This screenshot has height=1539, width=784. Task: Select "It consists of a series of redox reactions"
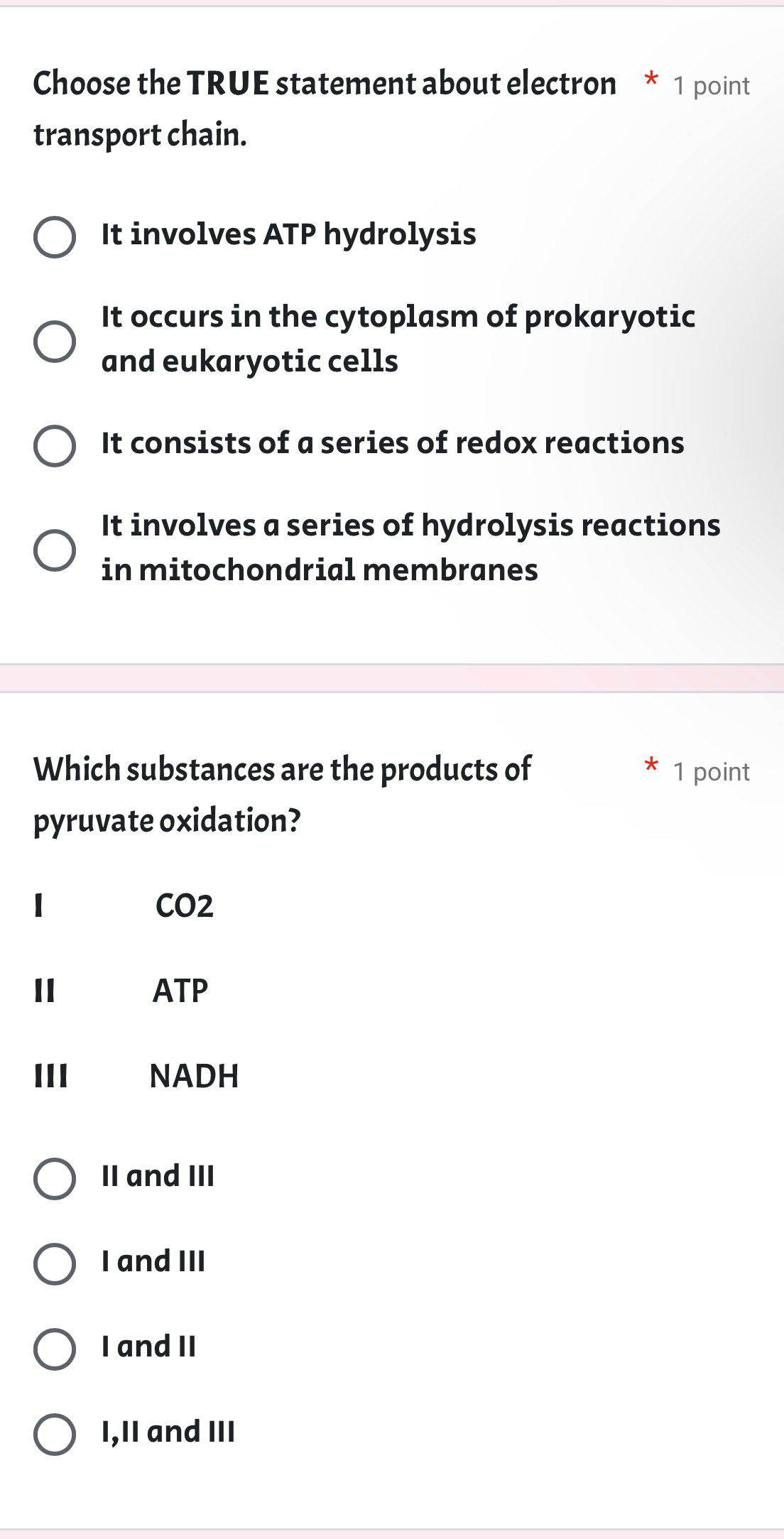[x=53, y=445]
